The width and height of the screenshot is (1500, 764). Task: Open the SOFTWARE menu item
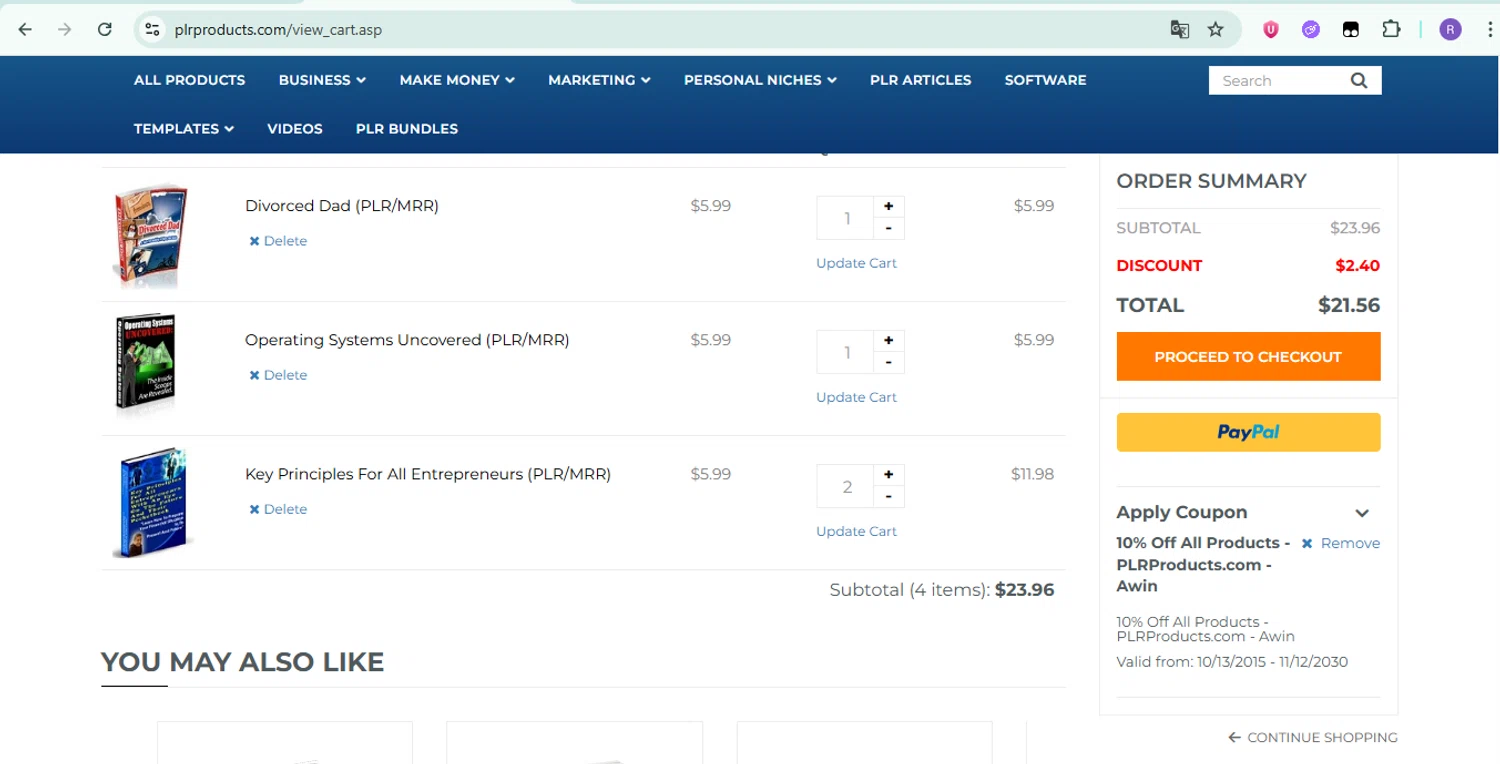tap(1045, 80)
